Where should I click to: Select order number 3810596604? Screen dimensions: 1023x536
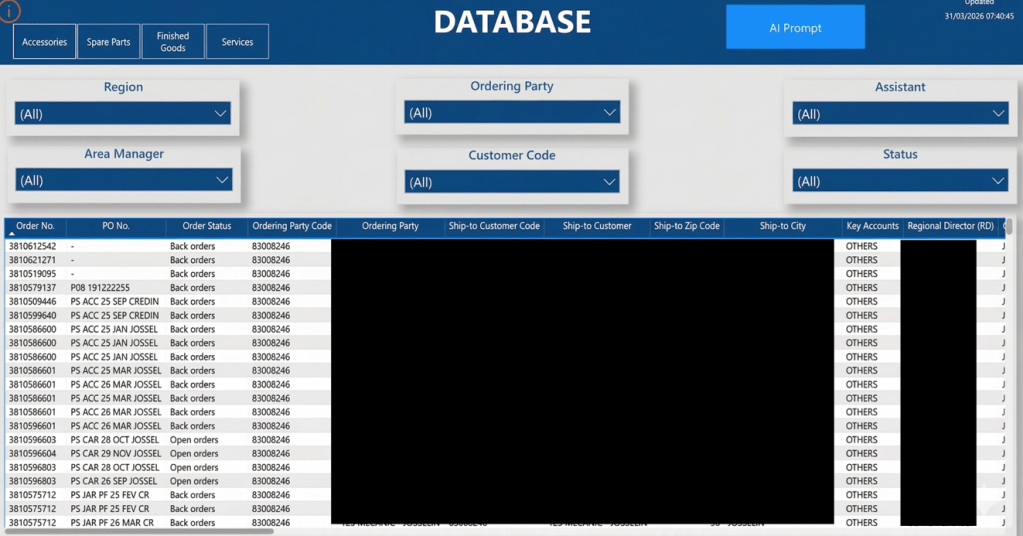tap(33, 454)
